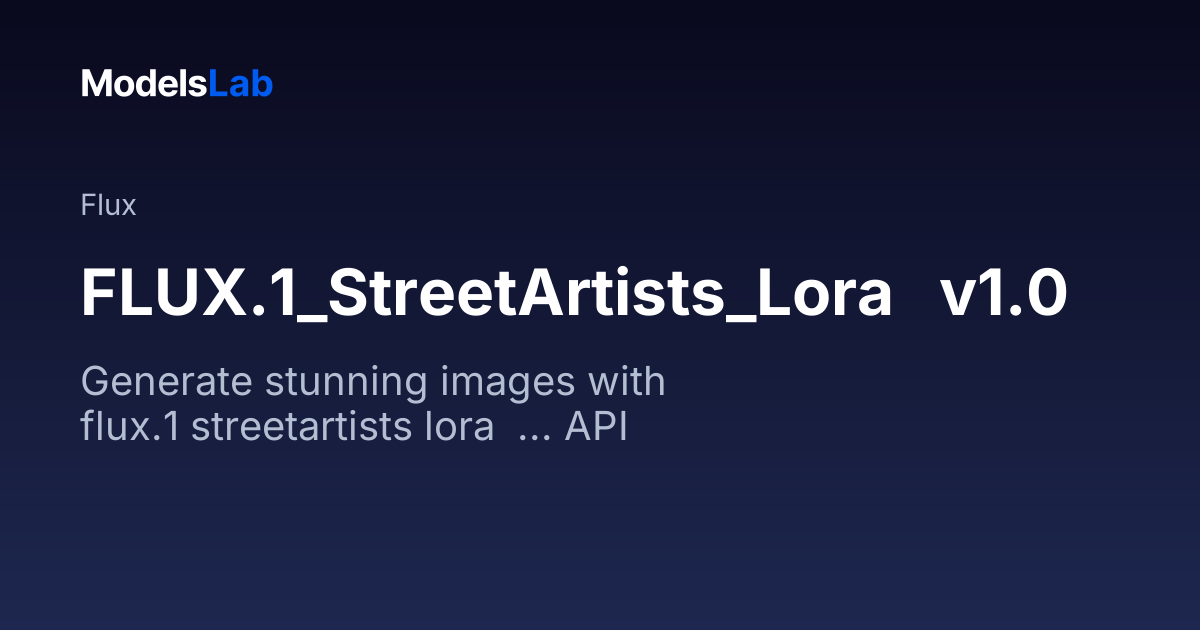The height and width of the screenshot is (630, 1200).
Task: Click the API word in the description
Action: click(x=595, y=428)
